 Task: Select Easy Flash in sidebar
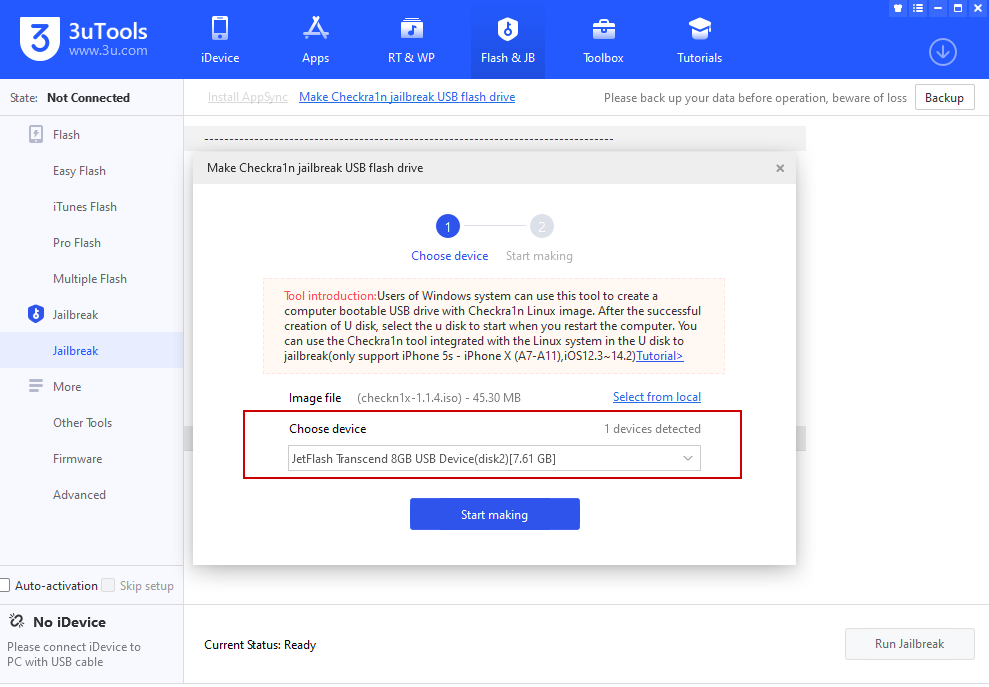coord(79,171)
